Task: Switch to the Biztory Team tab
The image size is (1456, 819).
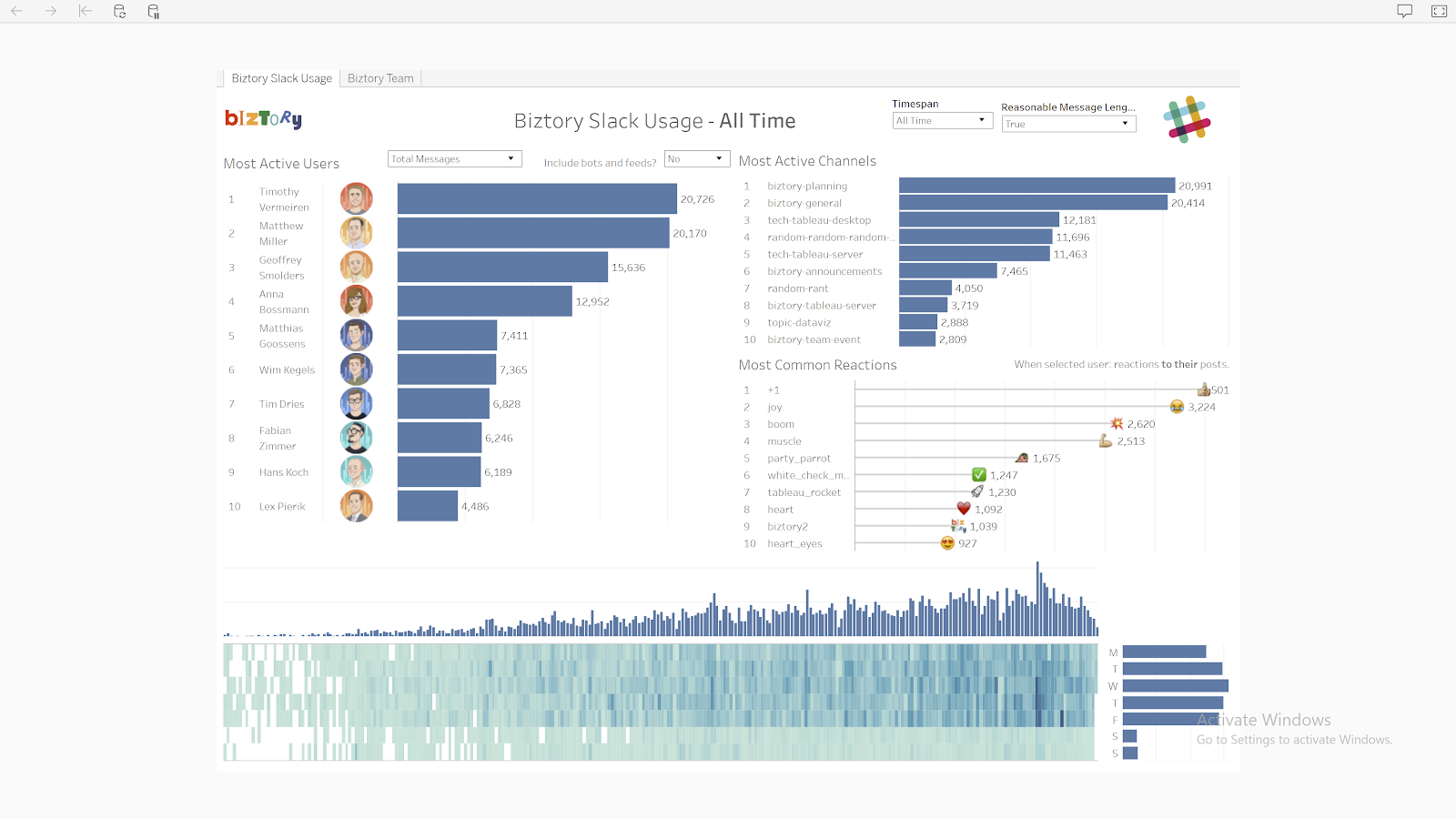Action: pyautogui.click(x=380, y=78)
